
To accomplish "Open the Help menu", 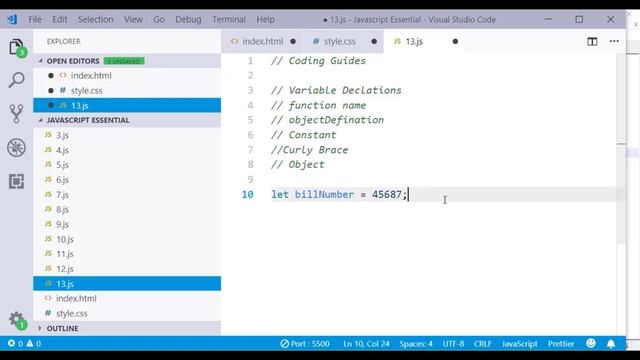I will pyautogui.click(x=265, y=20).
